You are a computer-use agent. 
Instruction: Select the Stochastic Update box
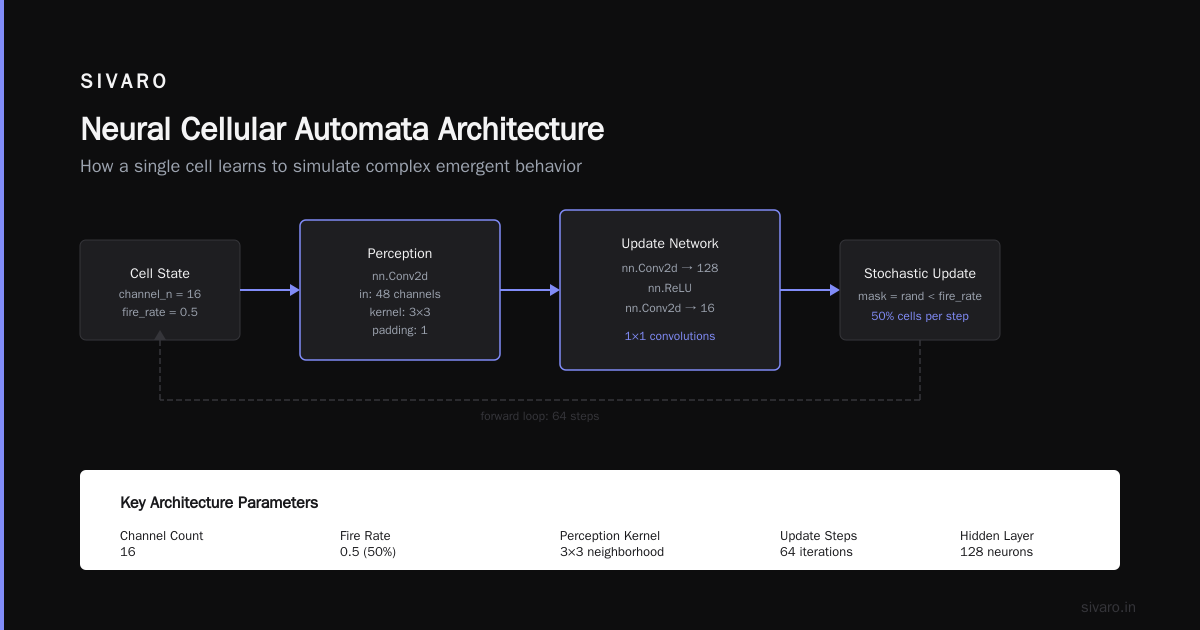point(920,290)
